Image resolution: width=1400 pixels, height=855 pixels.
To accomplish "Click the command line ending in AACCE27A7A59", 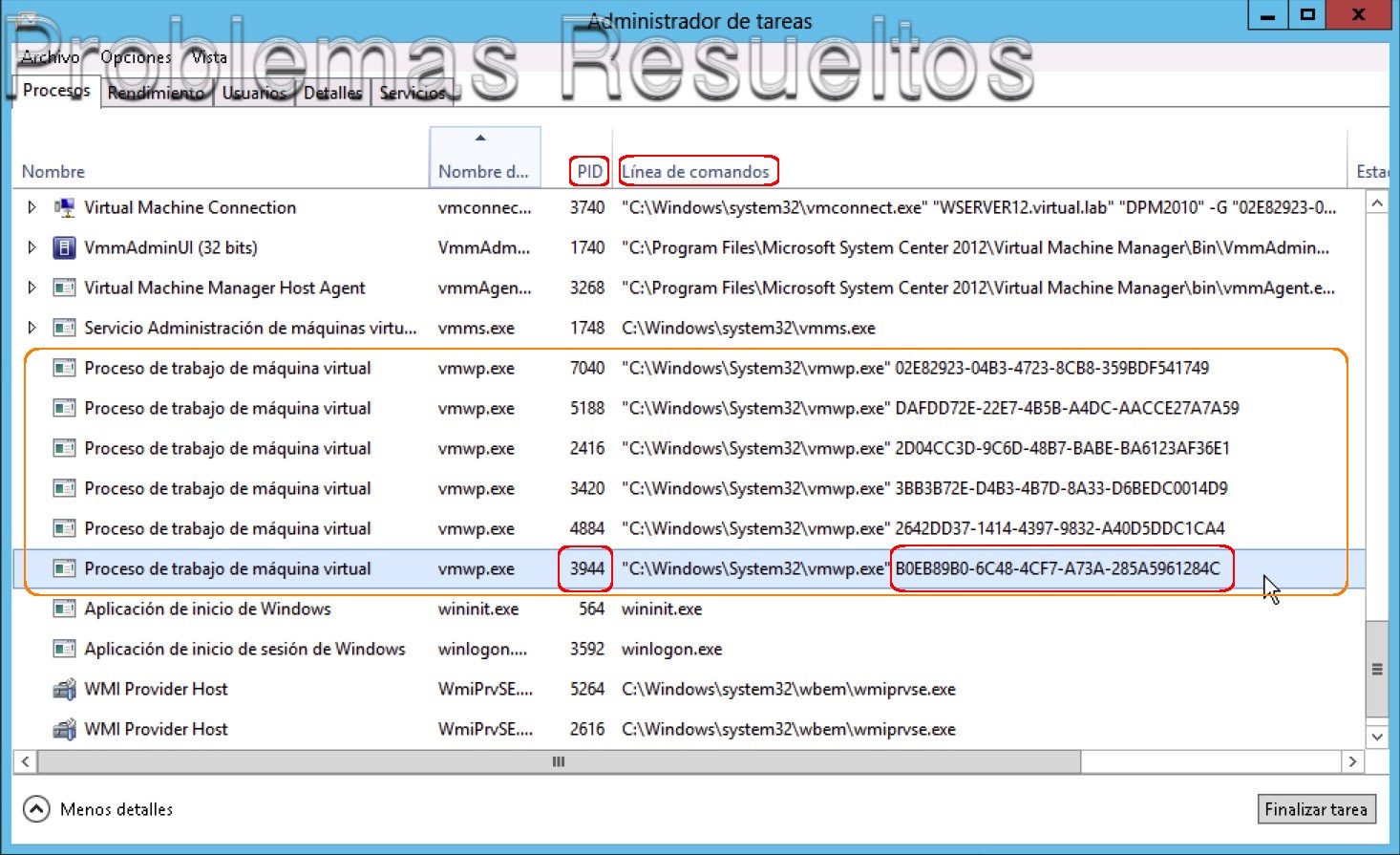I will click(x=930, y=408).
